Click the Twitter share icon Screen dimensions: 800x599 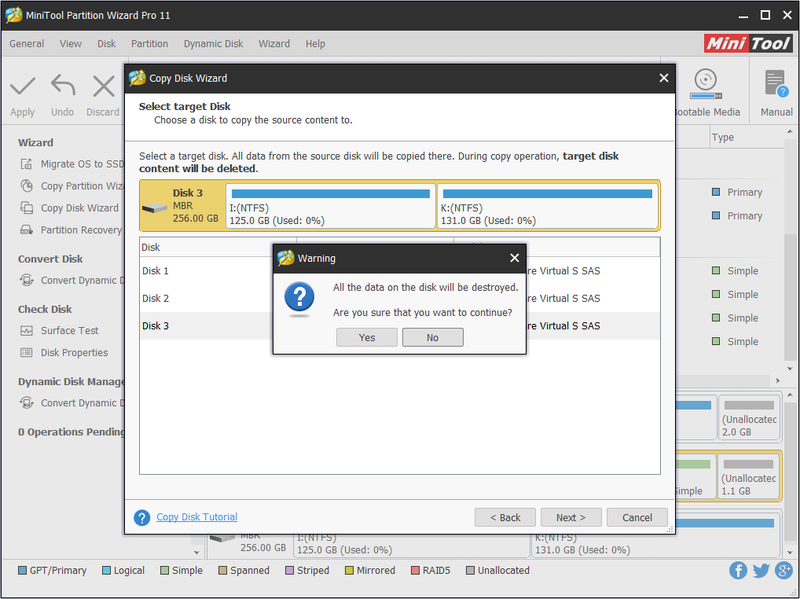(761, 570)
